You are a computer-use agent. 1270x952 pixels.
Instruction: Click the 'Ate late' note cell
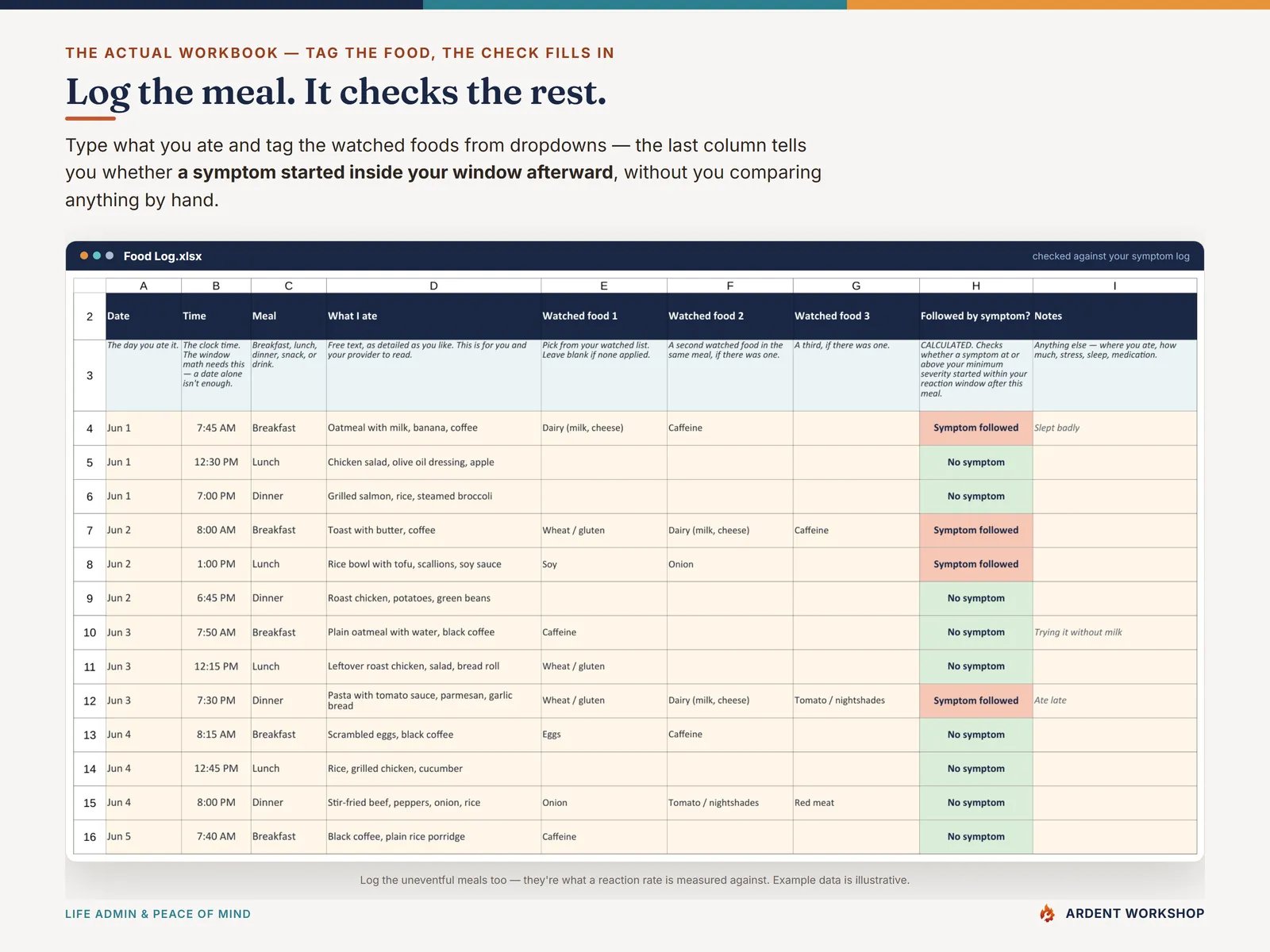click(1114, 701)
